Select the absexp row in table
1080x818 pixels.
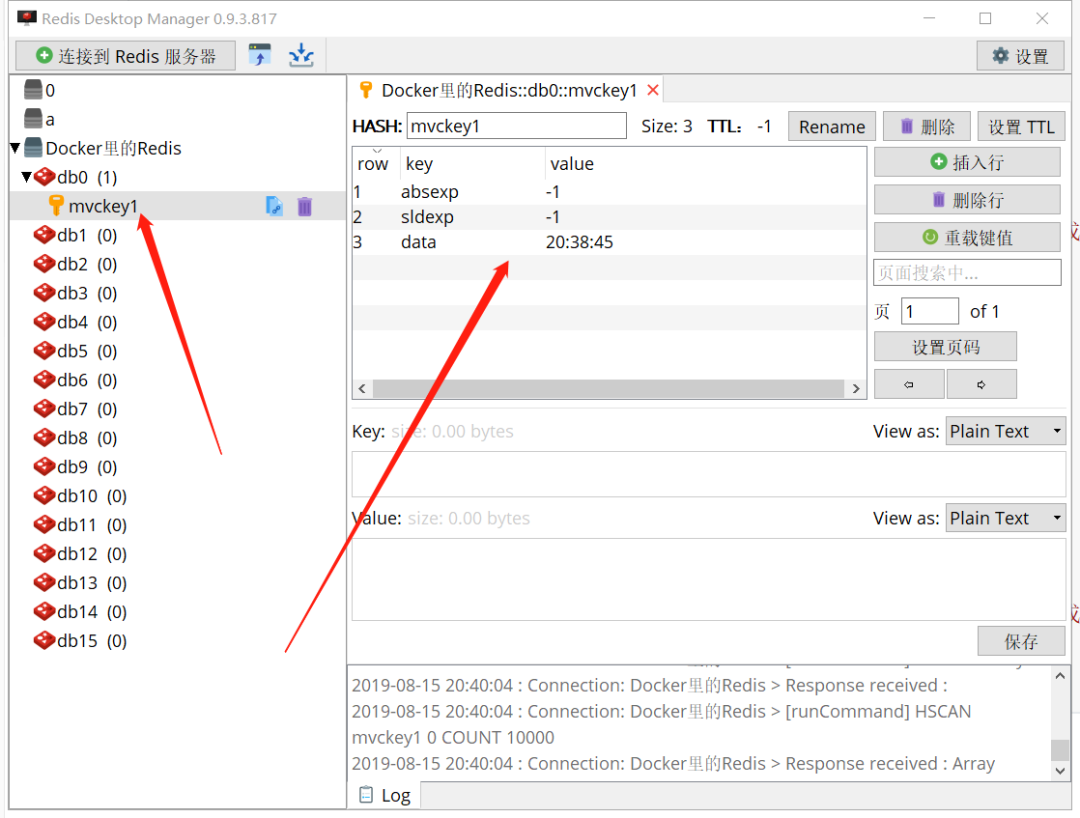(609, 192)
